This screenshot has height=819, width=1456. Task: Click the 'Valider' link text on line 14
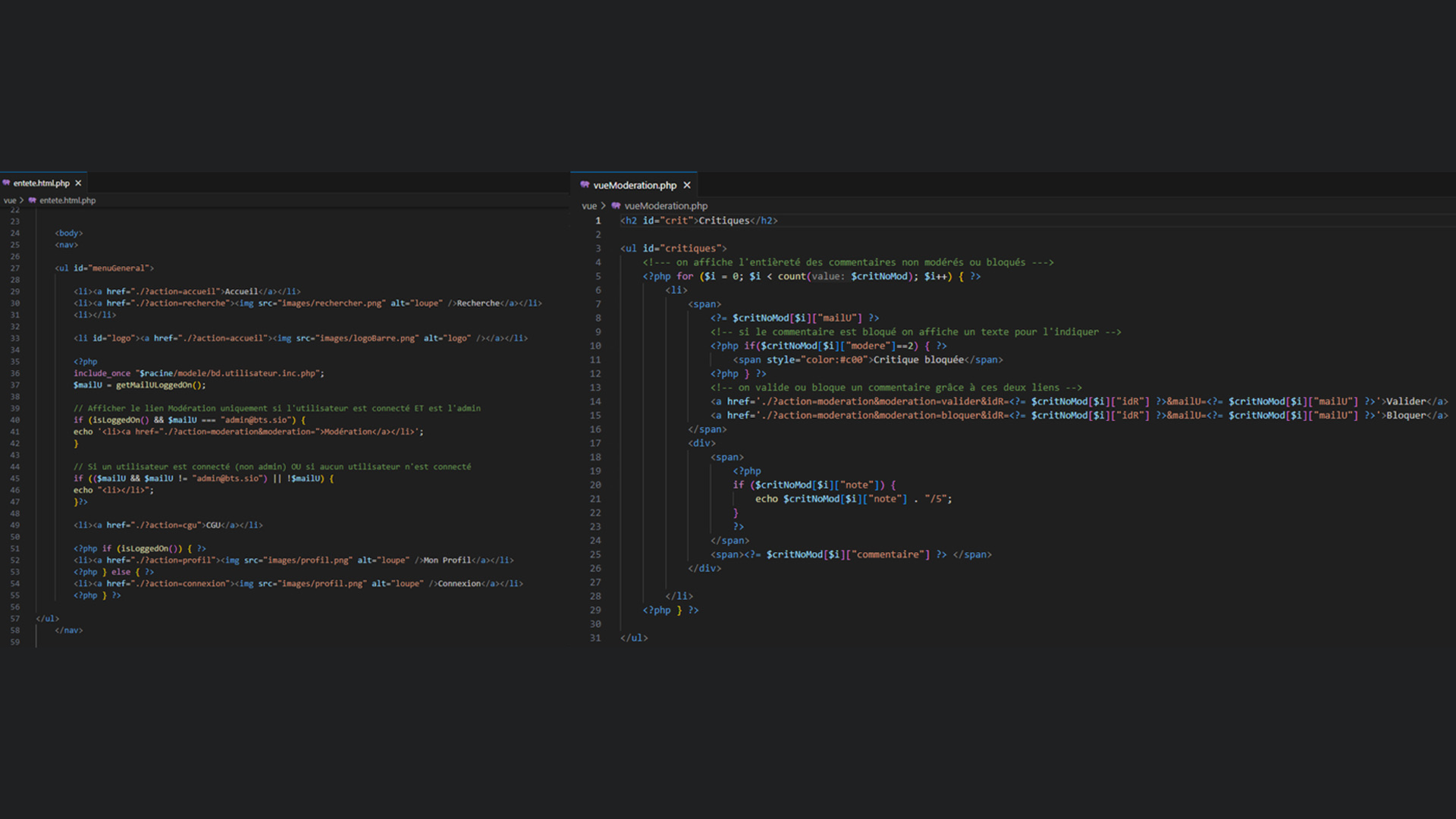pyautogui.click(x=1406, y=401)
